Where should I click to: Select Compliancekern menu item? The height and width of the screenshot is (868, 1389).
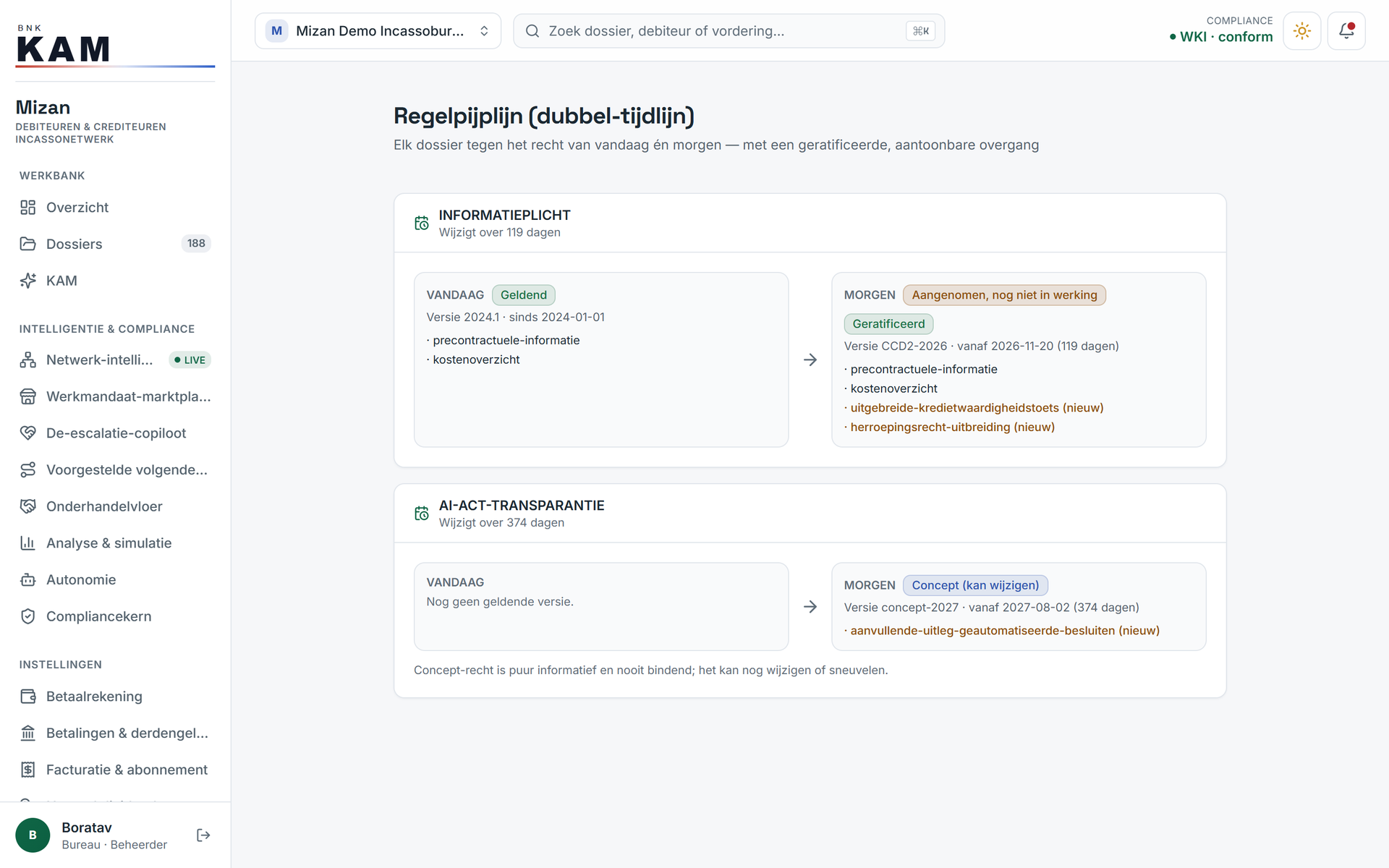coord(115,616)
